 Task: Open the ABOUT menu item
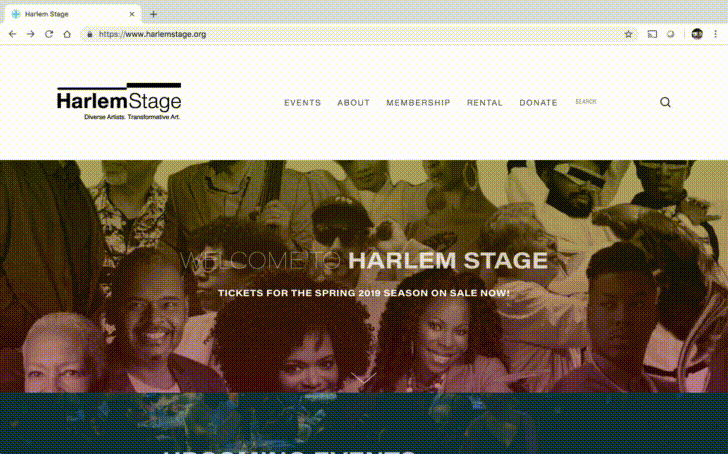(353, 103)
